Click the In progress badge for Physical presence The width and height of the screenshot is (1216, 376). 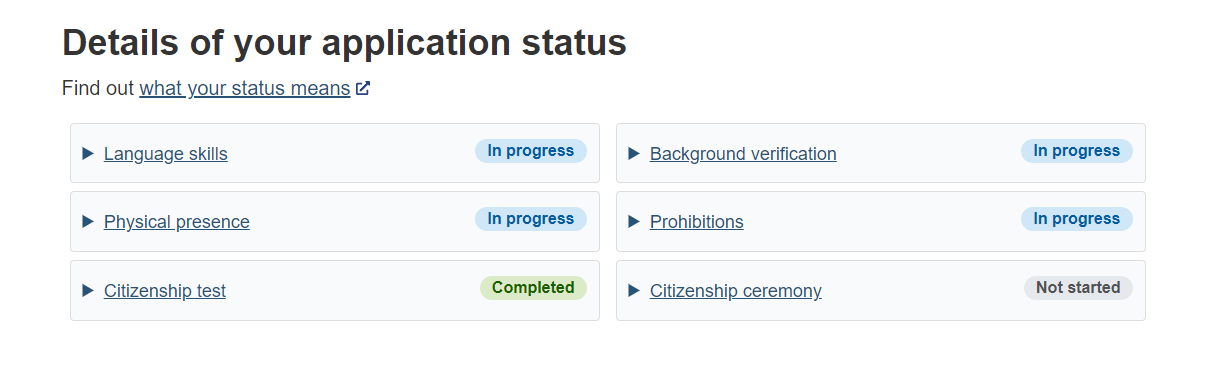[531, 219]
